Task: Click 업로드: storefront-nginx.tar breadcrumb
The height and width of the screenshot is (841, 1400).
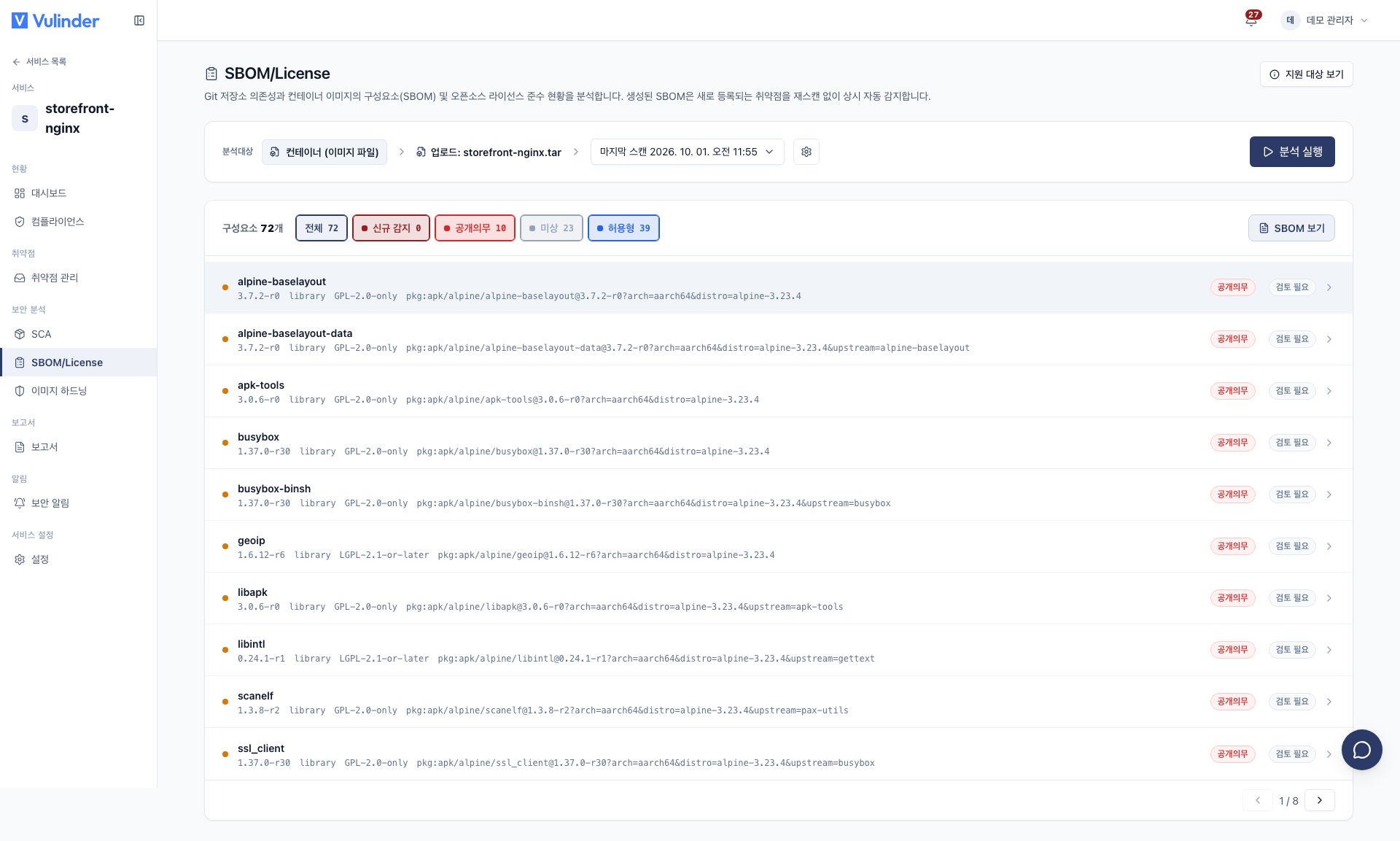Action: (489, 152)
